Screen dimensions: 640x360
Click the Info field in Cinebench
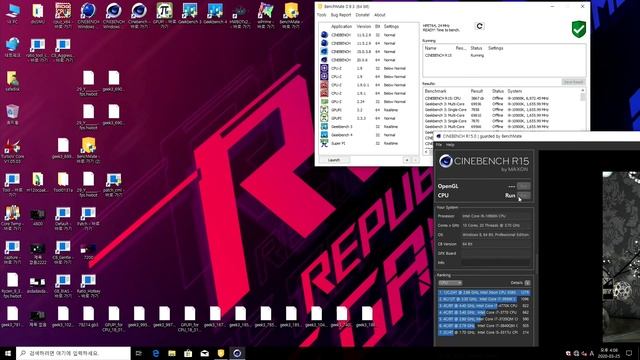496,262
